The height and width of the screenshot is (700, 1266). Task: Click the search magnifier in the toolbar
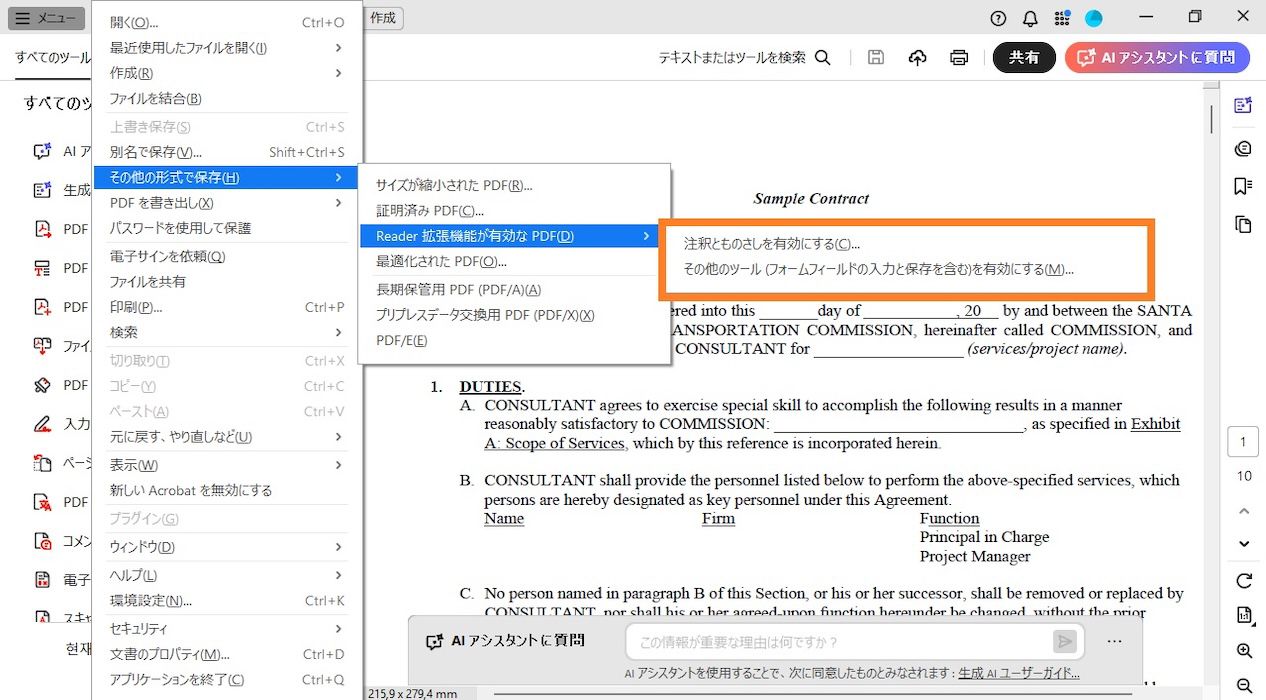click(x=822, y=57)
